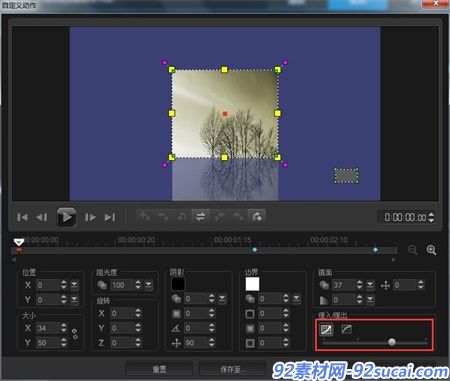
Task: Click the mirror fade-out value stepper
Action: click(x=360, y=300)
